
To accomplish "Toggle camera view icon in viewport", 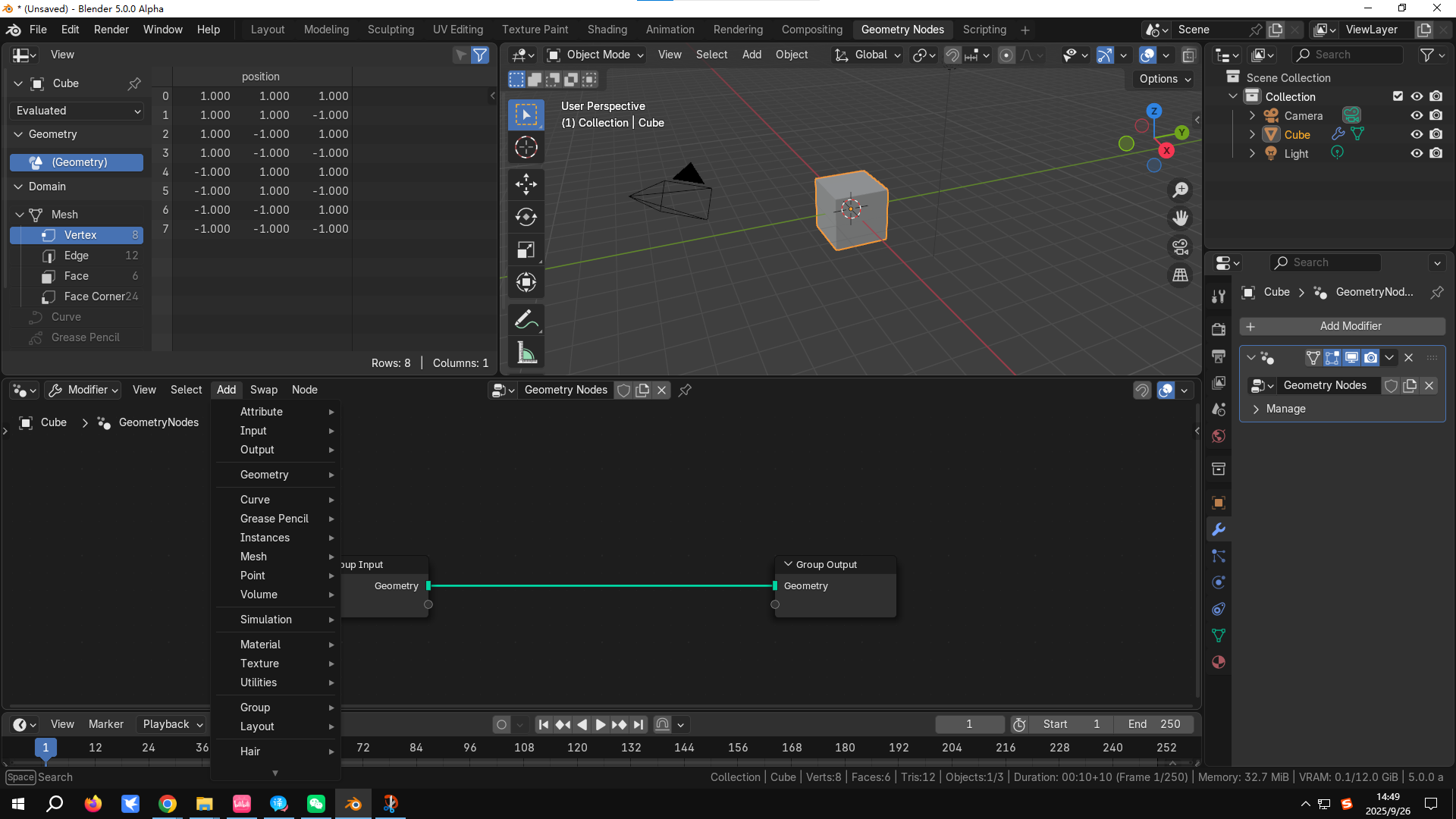I will [1180, 246].
